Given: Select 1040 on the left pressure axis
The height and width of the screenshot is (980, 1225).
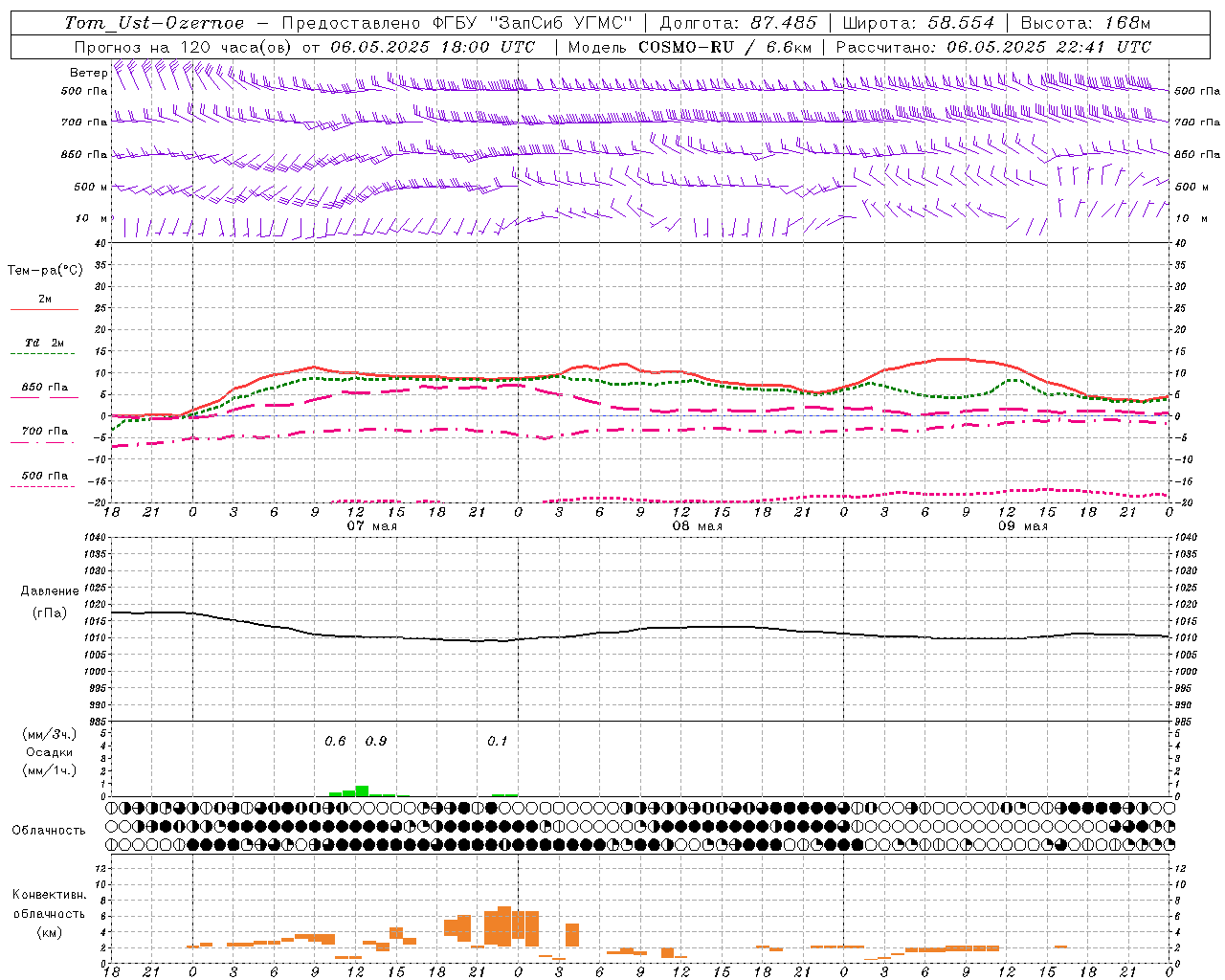Looking at the screenshot, I should [96, 538].
